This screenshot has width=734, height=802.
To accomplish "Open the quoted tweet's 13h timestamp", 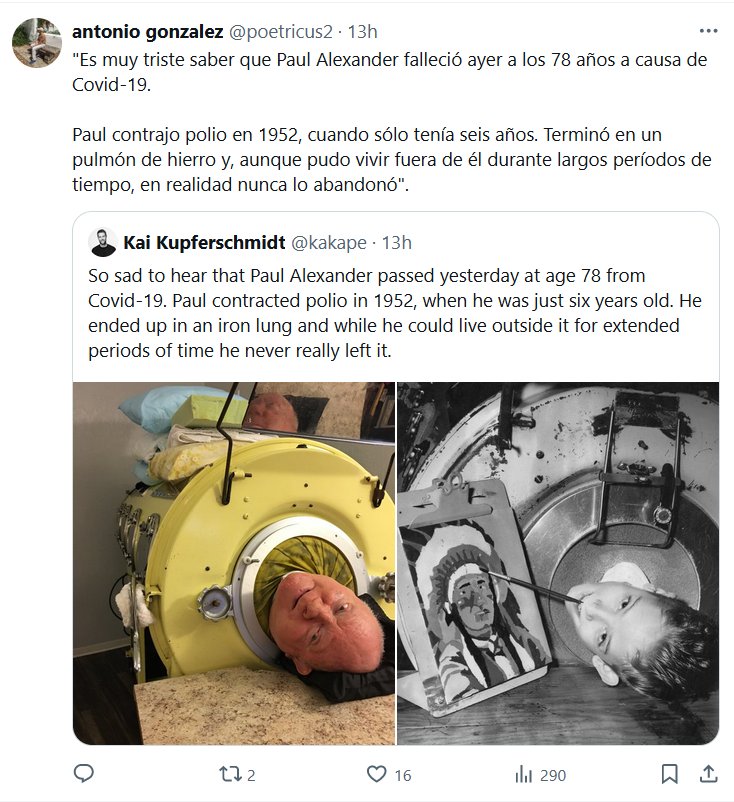I will (x=397, y=242).
